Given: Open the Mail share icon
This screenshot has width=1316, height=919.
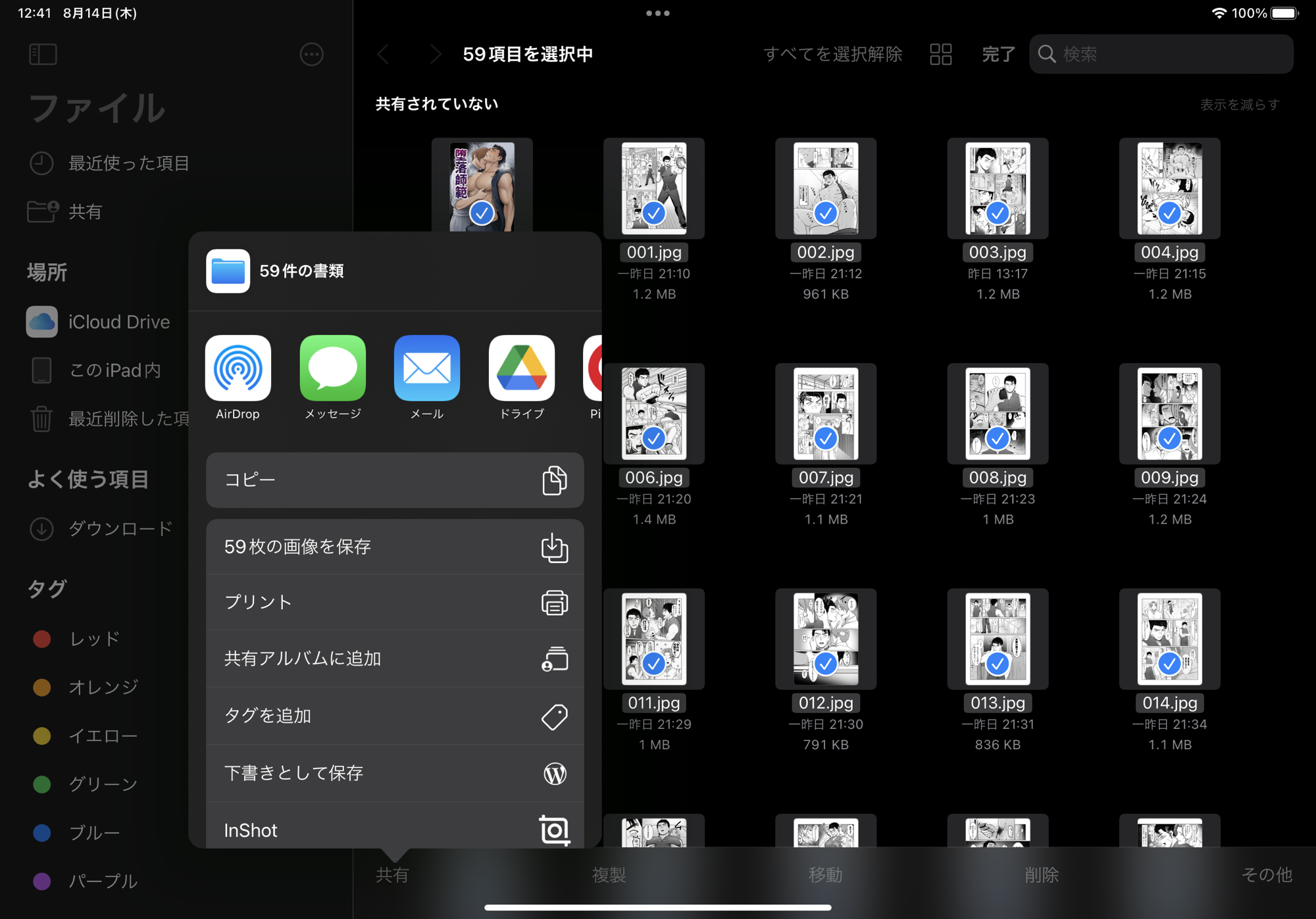Looking at the screenshot, I should (x=427, y=368).
